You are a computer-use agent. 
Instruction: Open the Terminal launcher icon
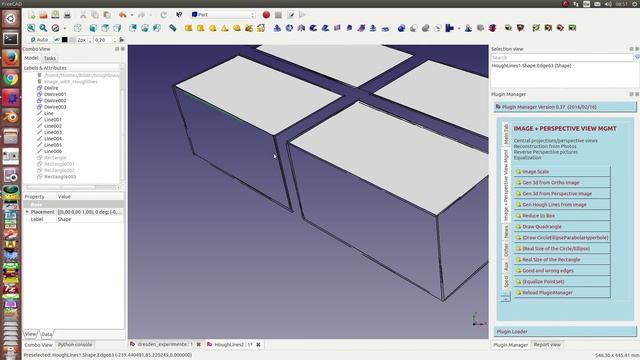pyautogui.click(x=11, y=39)
